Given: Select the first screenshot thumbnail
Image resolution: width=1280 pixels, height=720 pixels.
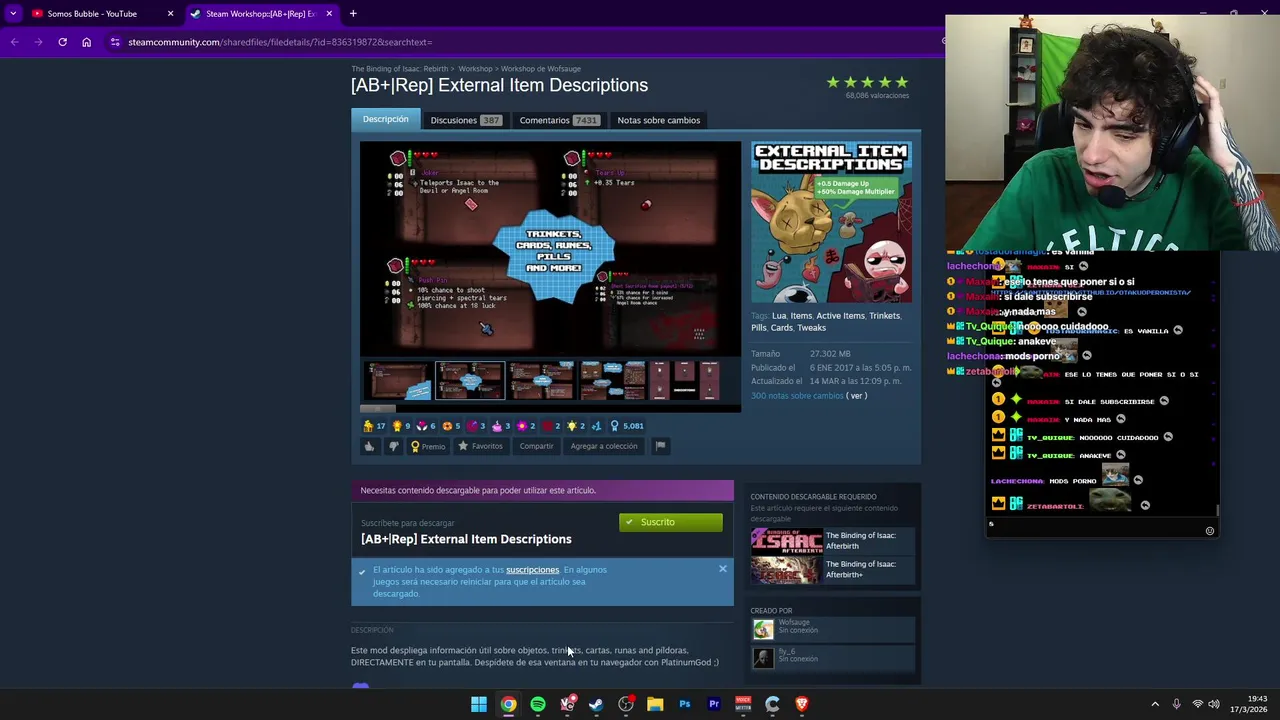Looking at the screenshot, I should click(397, 381).
